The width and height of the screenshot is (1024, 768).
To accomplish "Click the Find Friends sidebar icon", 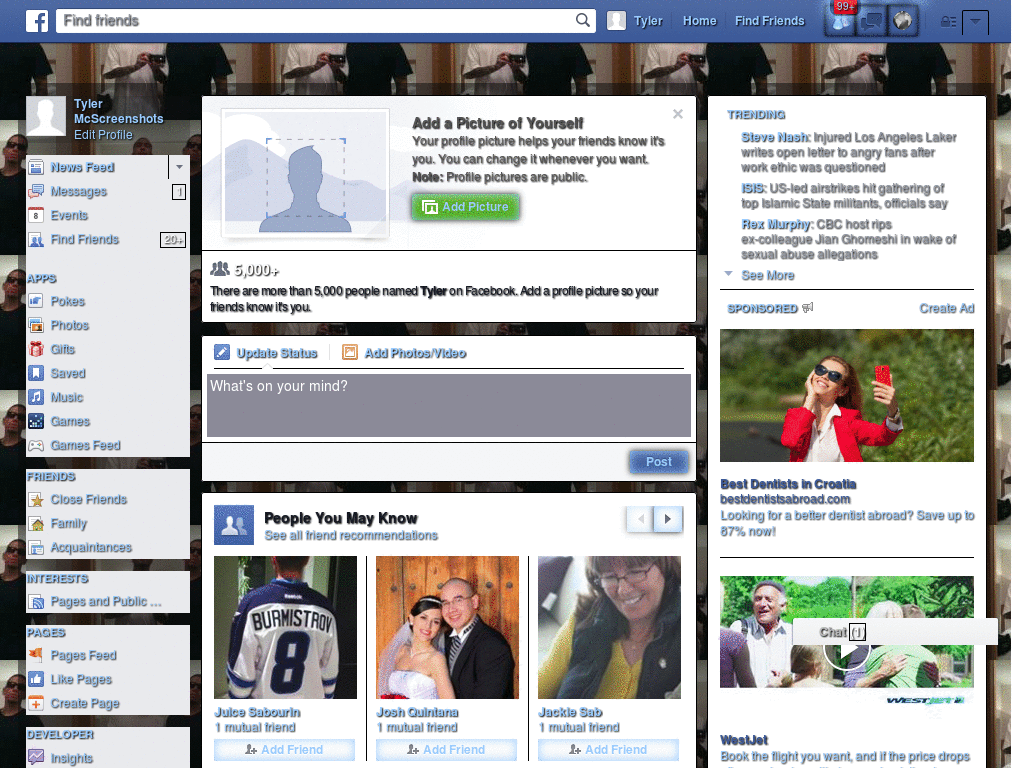I will point(36,240).
